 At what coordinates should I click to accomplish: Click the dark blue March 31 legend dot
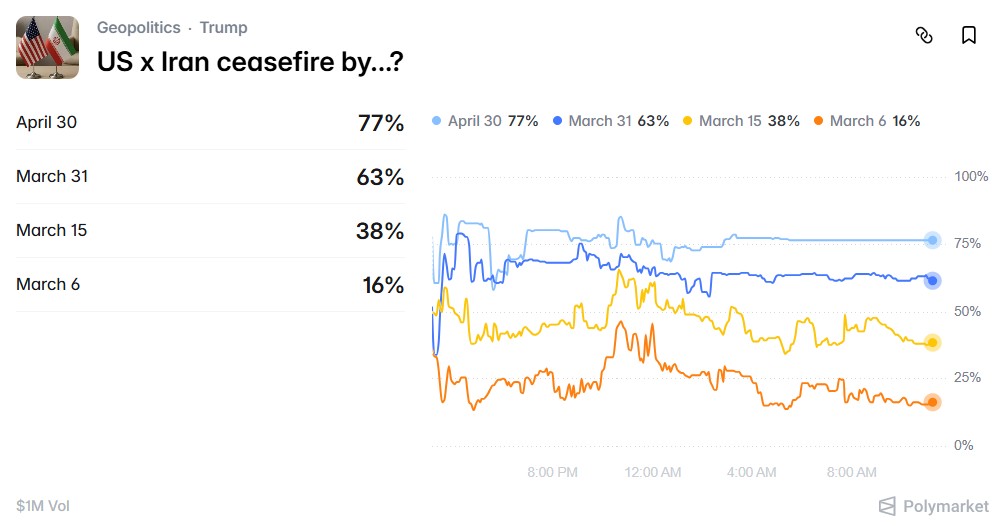[557, 121]
